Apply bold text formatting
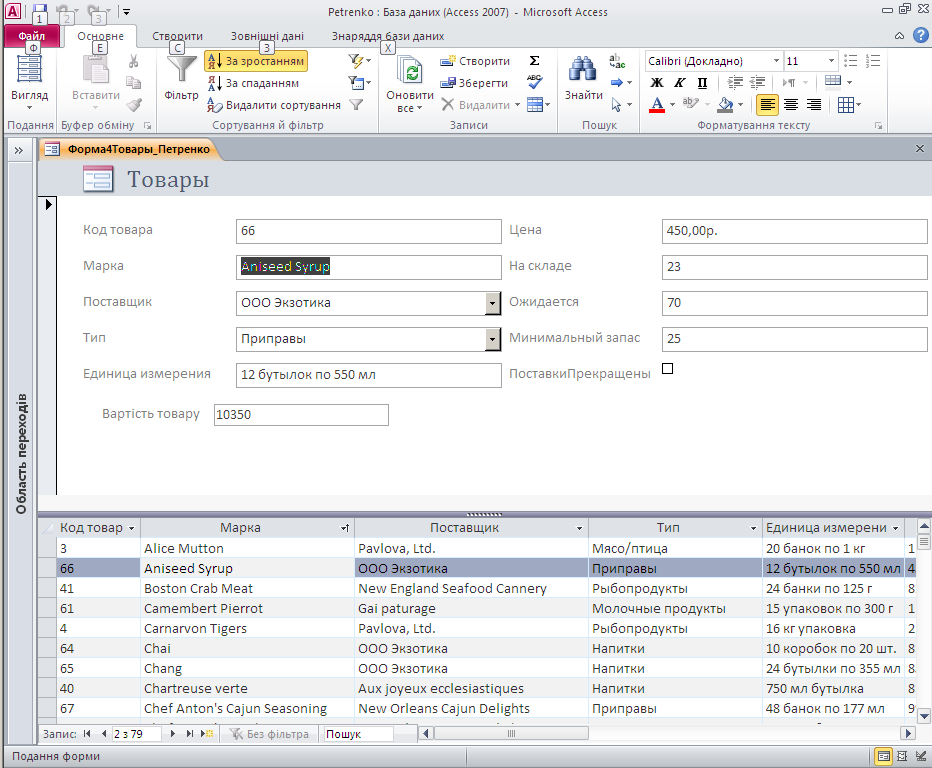Image resolution: width=932 pixels, height=768 pixels. (657, 83)
